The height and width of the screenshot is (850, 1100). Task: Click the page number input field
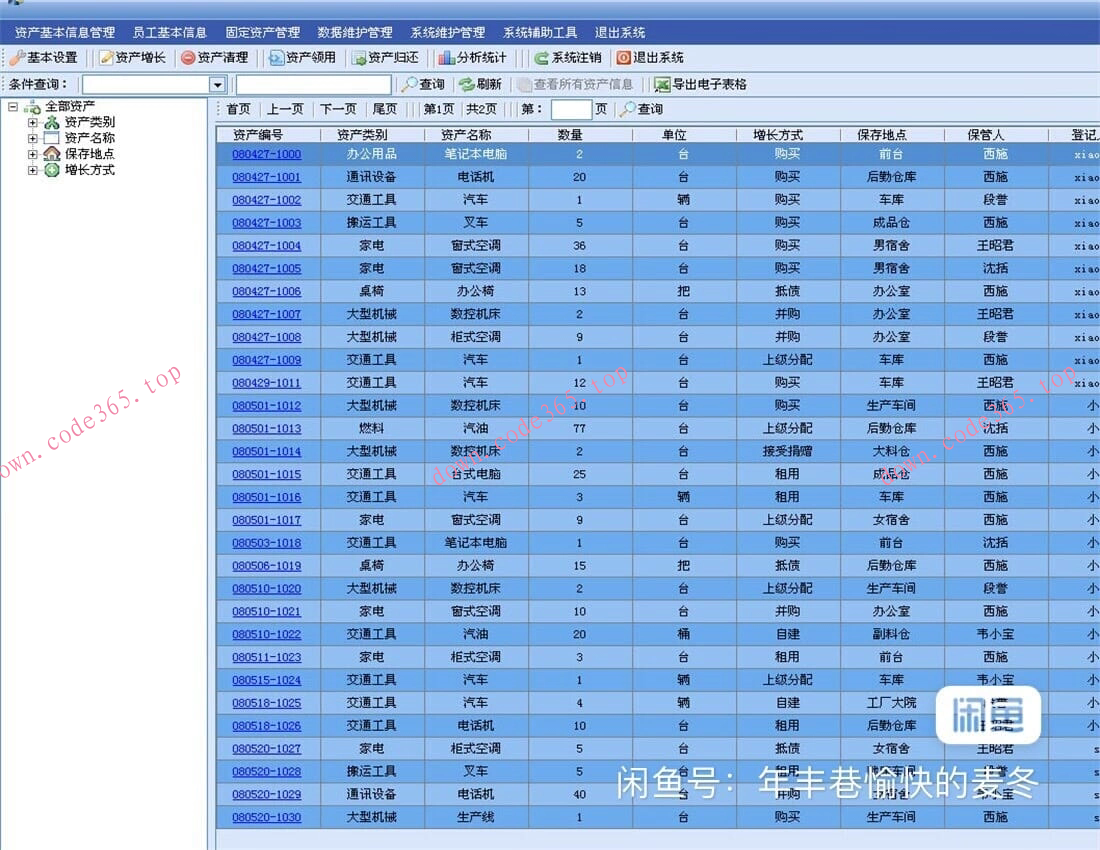coord(571,109)
